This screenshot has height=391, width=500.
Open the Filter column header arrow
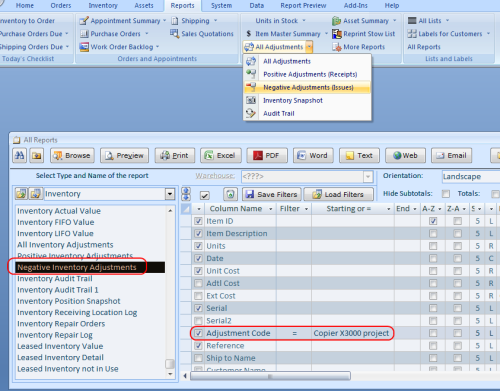click(x=306, y=209)
